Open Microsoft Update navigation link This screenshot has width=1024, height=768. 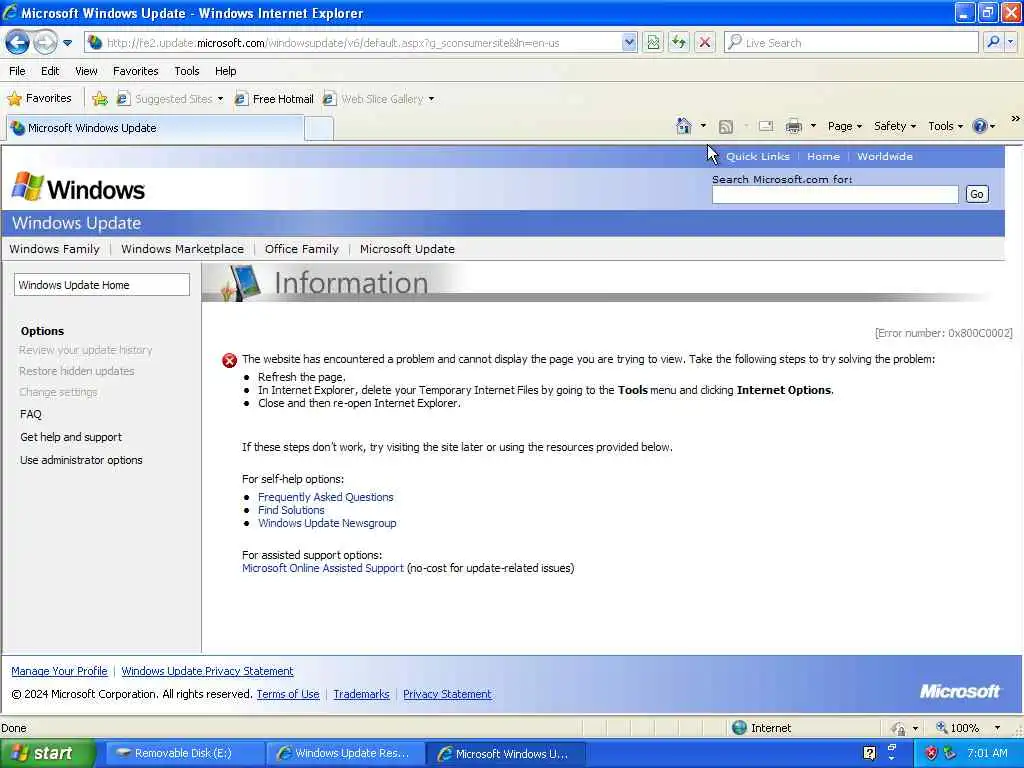407,249
